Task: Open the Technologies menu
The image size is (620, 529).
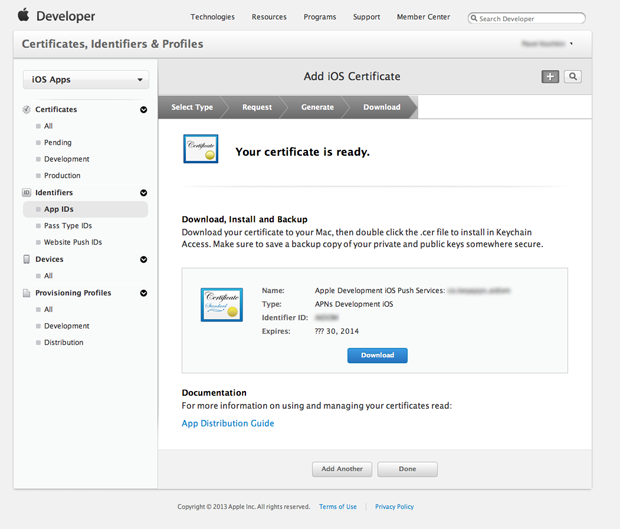Action: point(212,17)
